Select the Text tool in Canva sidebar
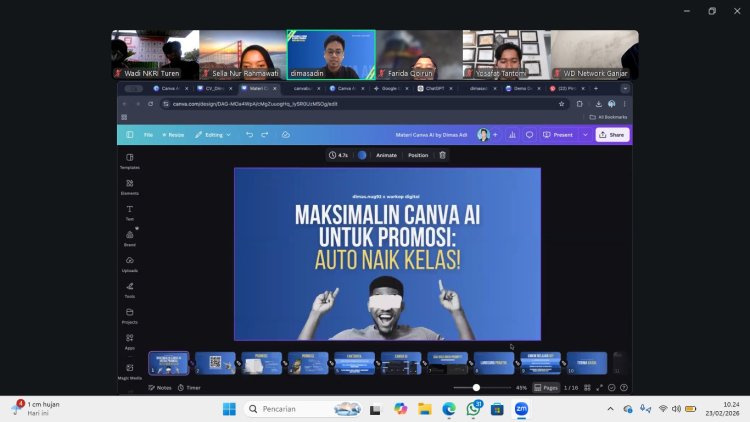Image resolution: width=750 pixels, height=422 pixels. point(130,213)
